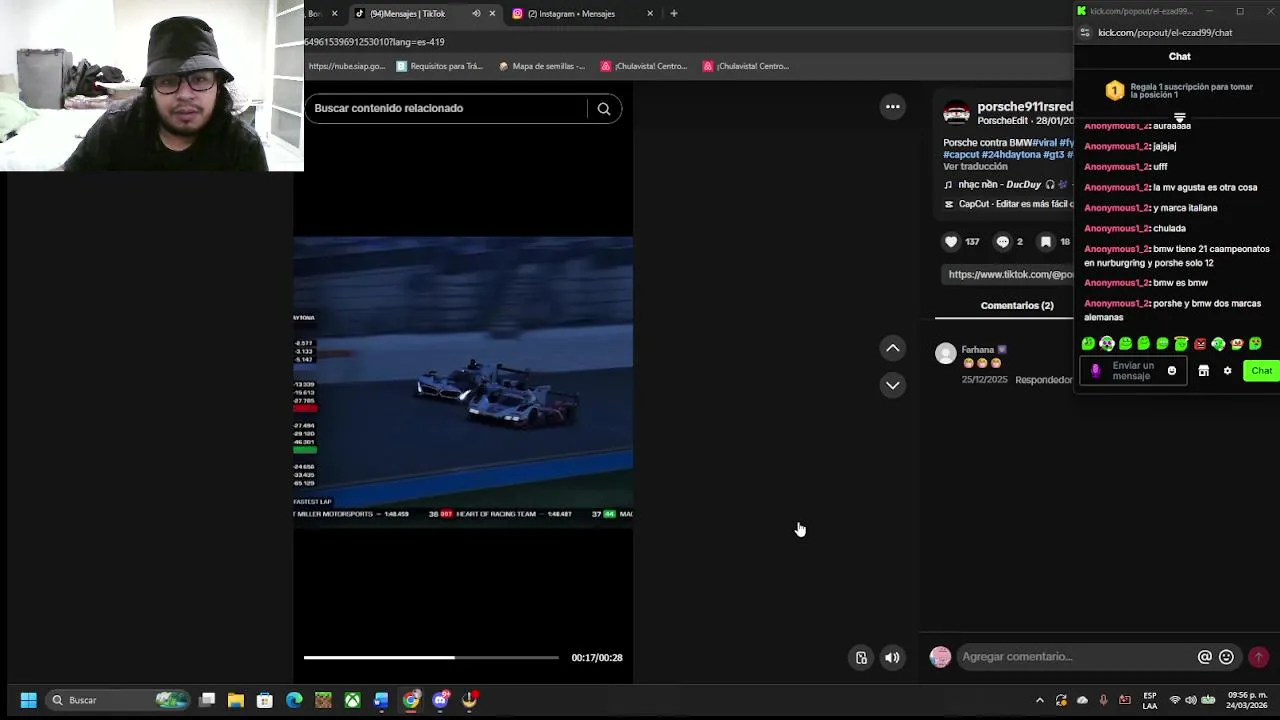Image resolution: width=1280 pixels, height=720 pixels.
Task: Open Kick chat settings gear
Action: click(x=1228, y=371)
